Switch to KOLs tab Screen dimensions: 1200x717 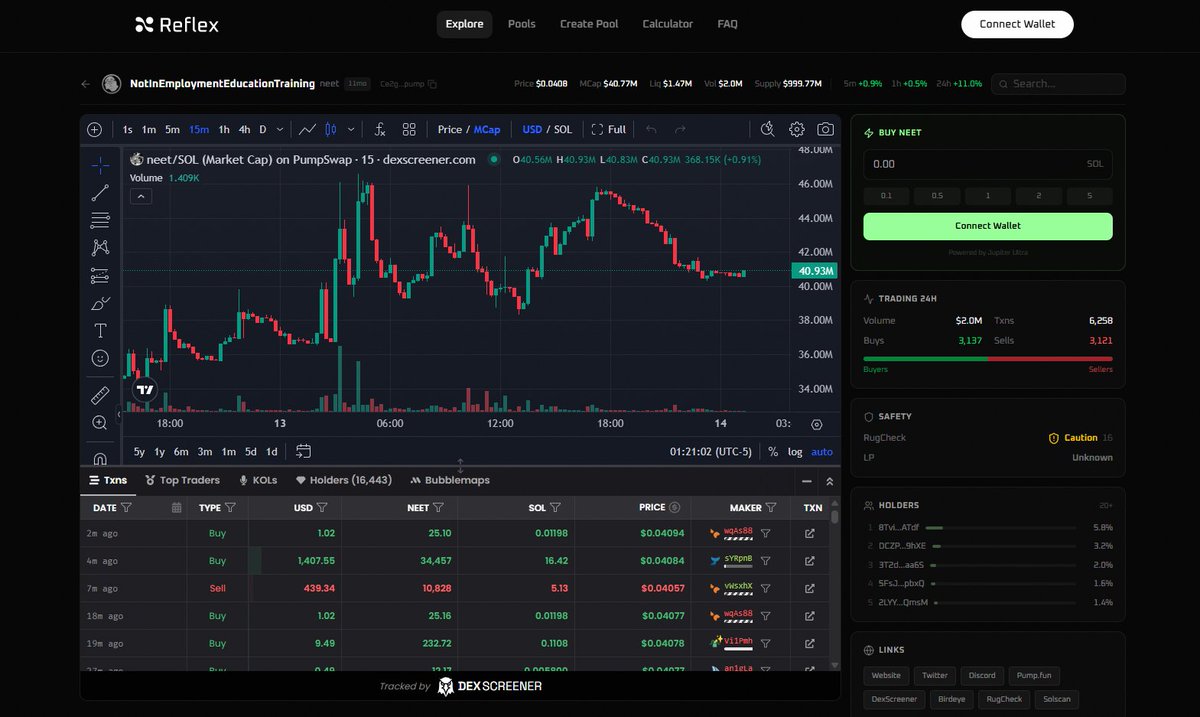[x=257, y=480]
